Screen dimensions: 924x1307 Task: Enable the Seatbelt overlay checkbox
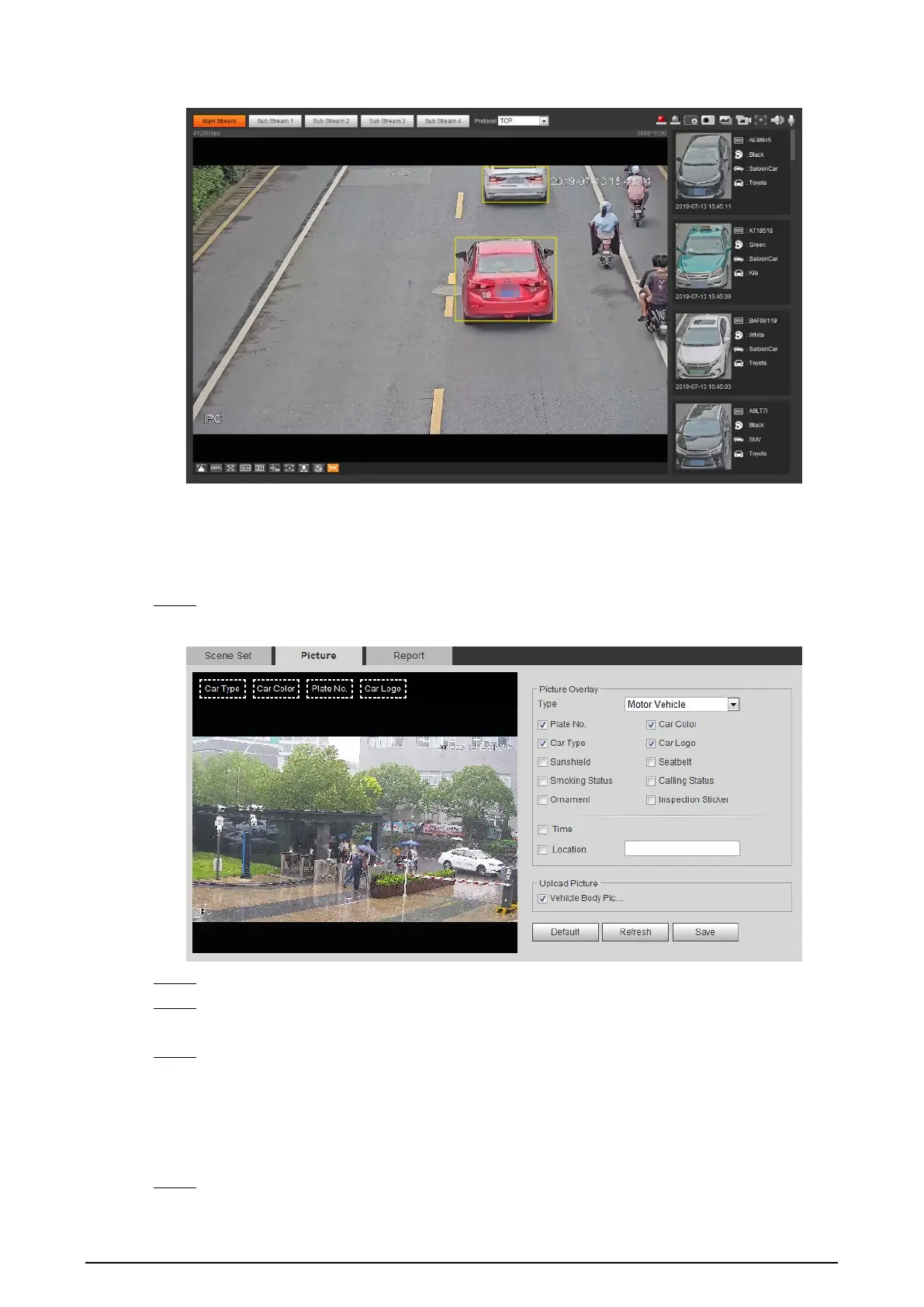[651, 762]
